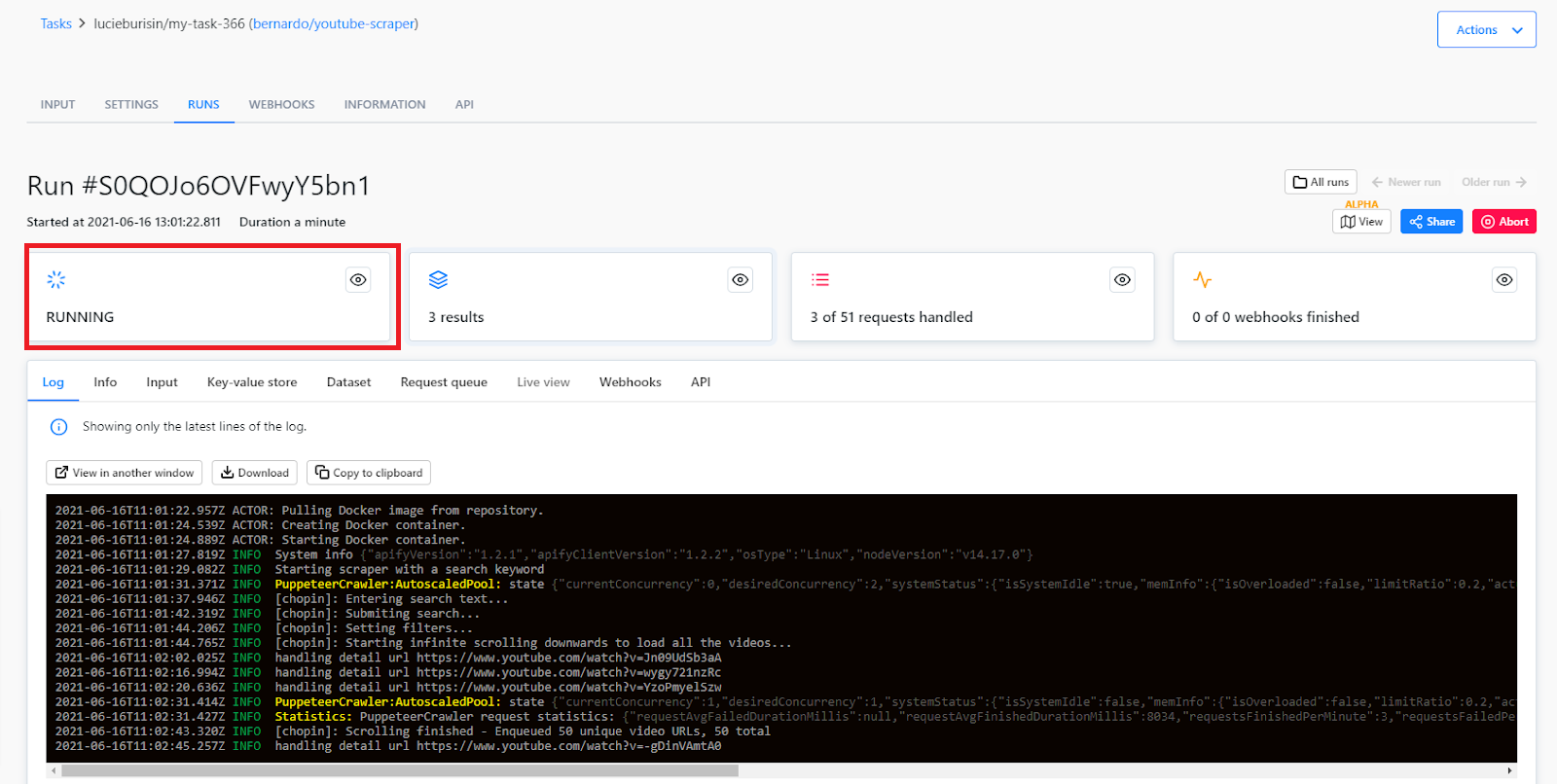Share this run
The image size is (1557, 784).
(x=1431, y=222)
